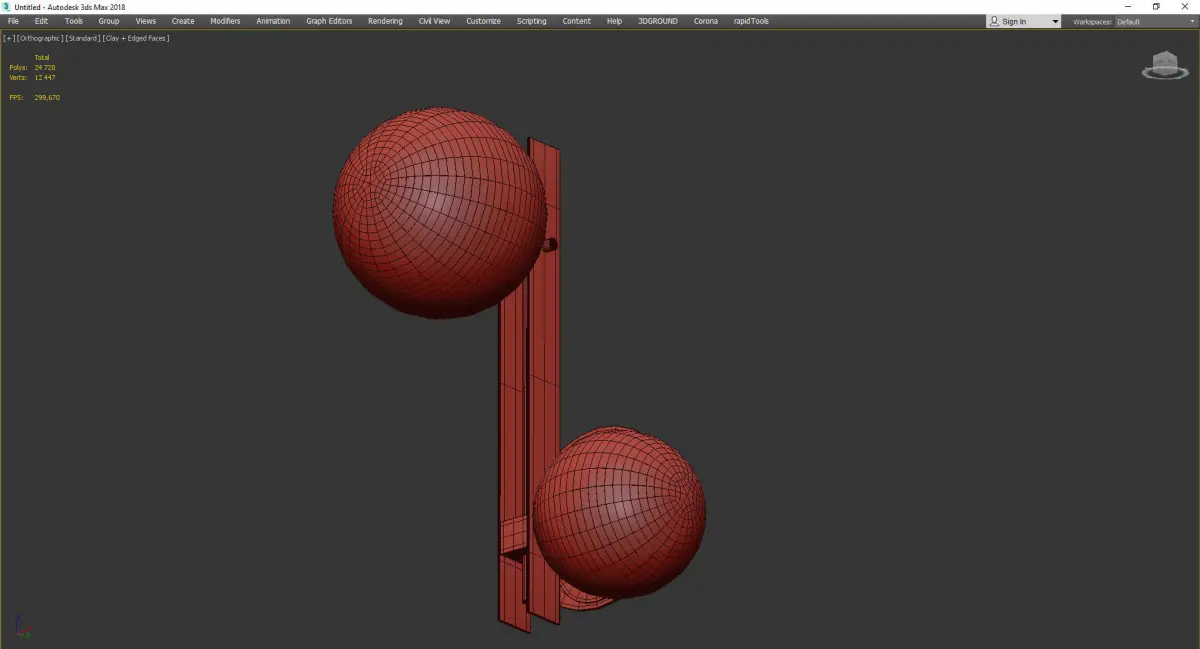Open the Content menu
This screenshot has height=649, width=1200.
click(x=576, y=21)
